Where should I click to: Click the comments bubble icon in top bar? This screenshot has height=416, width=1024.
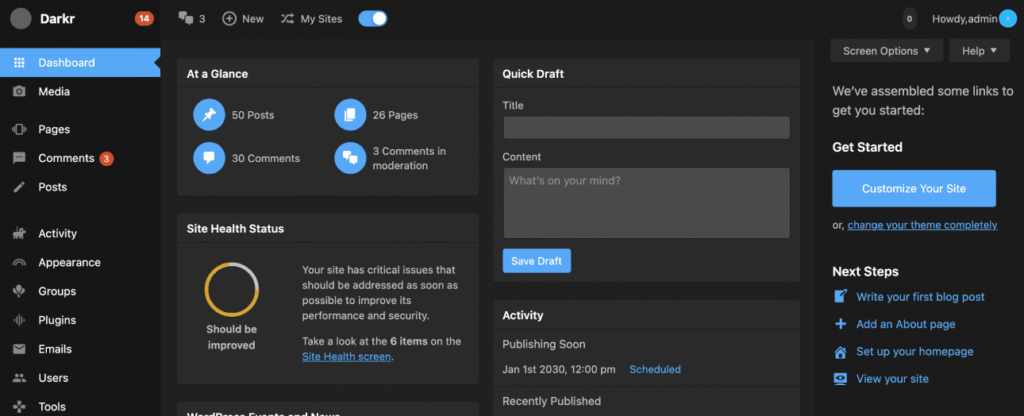tap(185, 18)
